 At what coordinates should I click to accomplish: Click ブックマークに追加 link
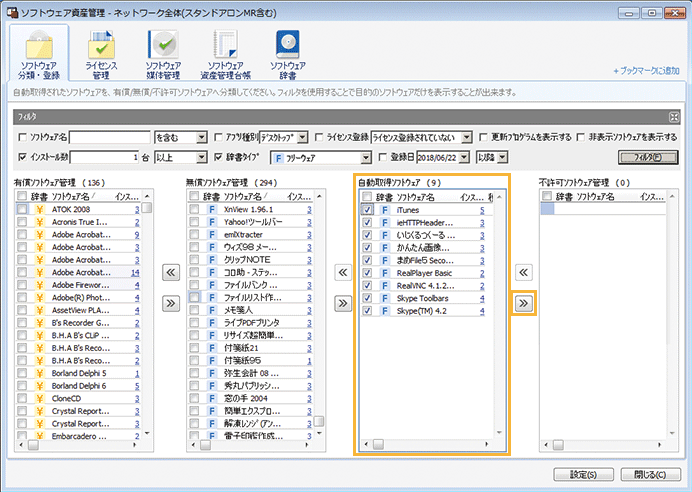click(647, 71)
